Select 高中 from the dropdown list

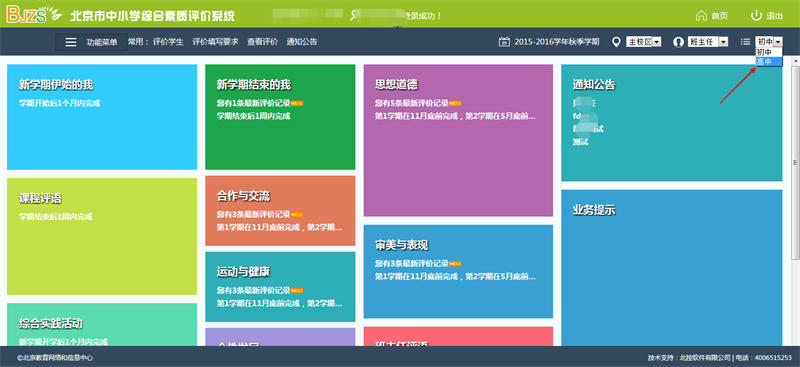[x=768, y=62]
